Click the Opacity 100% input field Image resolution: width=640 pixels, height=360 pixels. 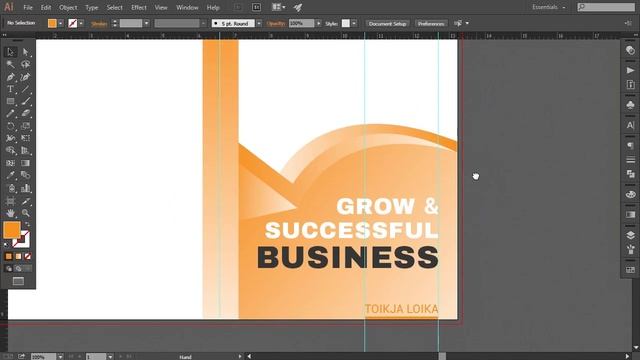302,23
